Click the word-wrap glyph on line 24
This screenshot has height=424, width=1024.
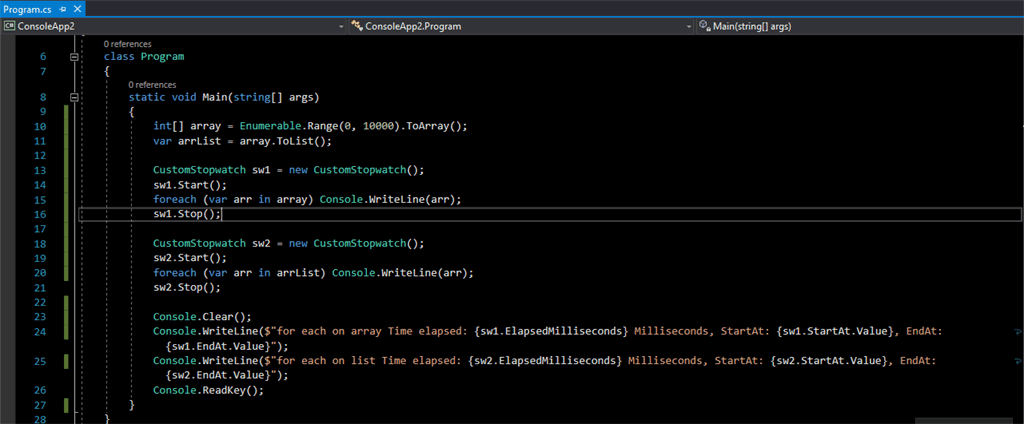click(x=1017, y=331)
